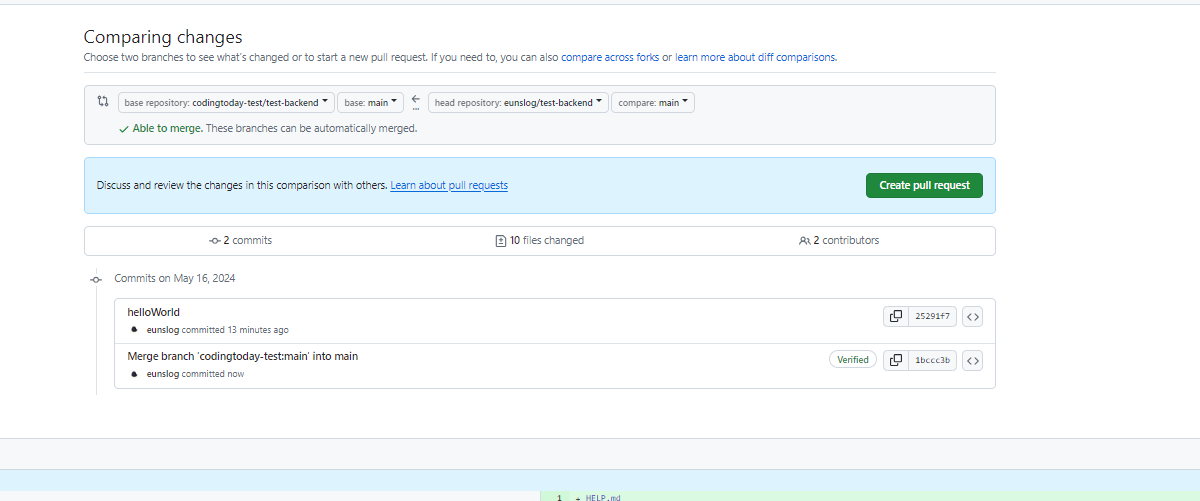Click the committed 13 minutes ago timestamp
Viewport: 1200px width, 501px height.
coord(235,330)
